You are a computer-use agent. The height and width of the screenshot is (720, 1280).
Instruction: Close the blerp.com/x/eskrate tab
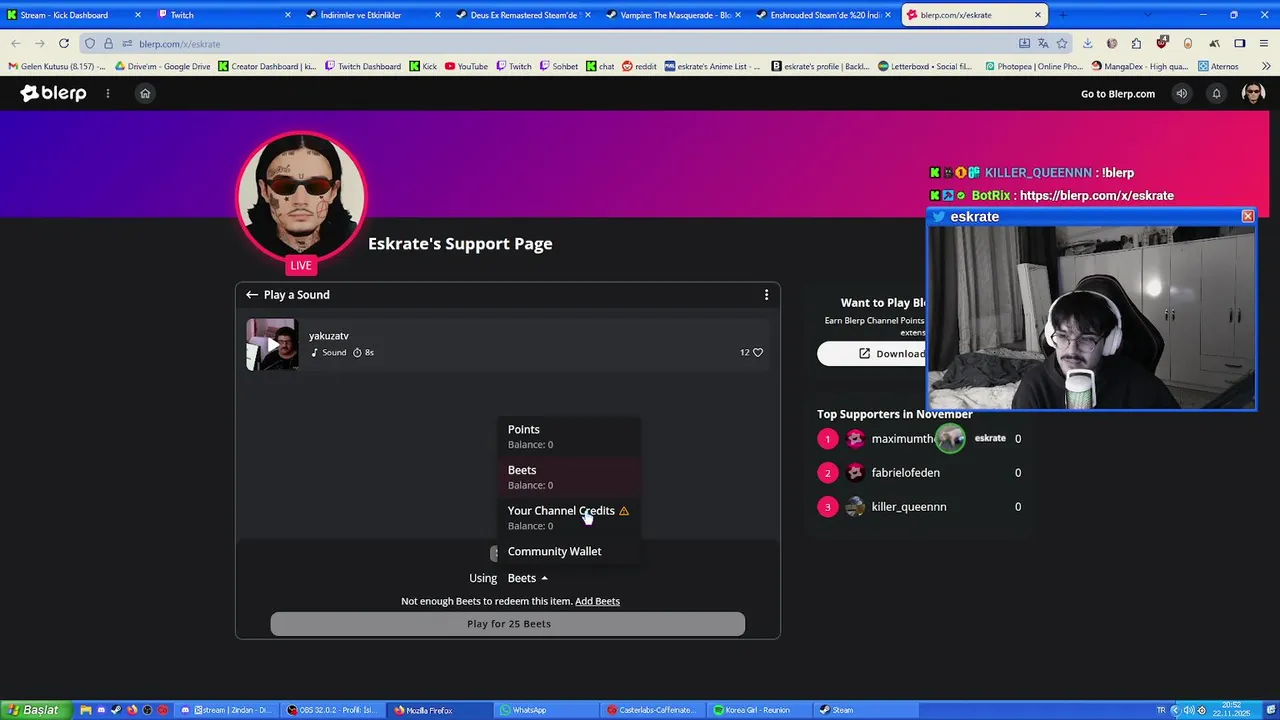[1038, 15]
